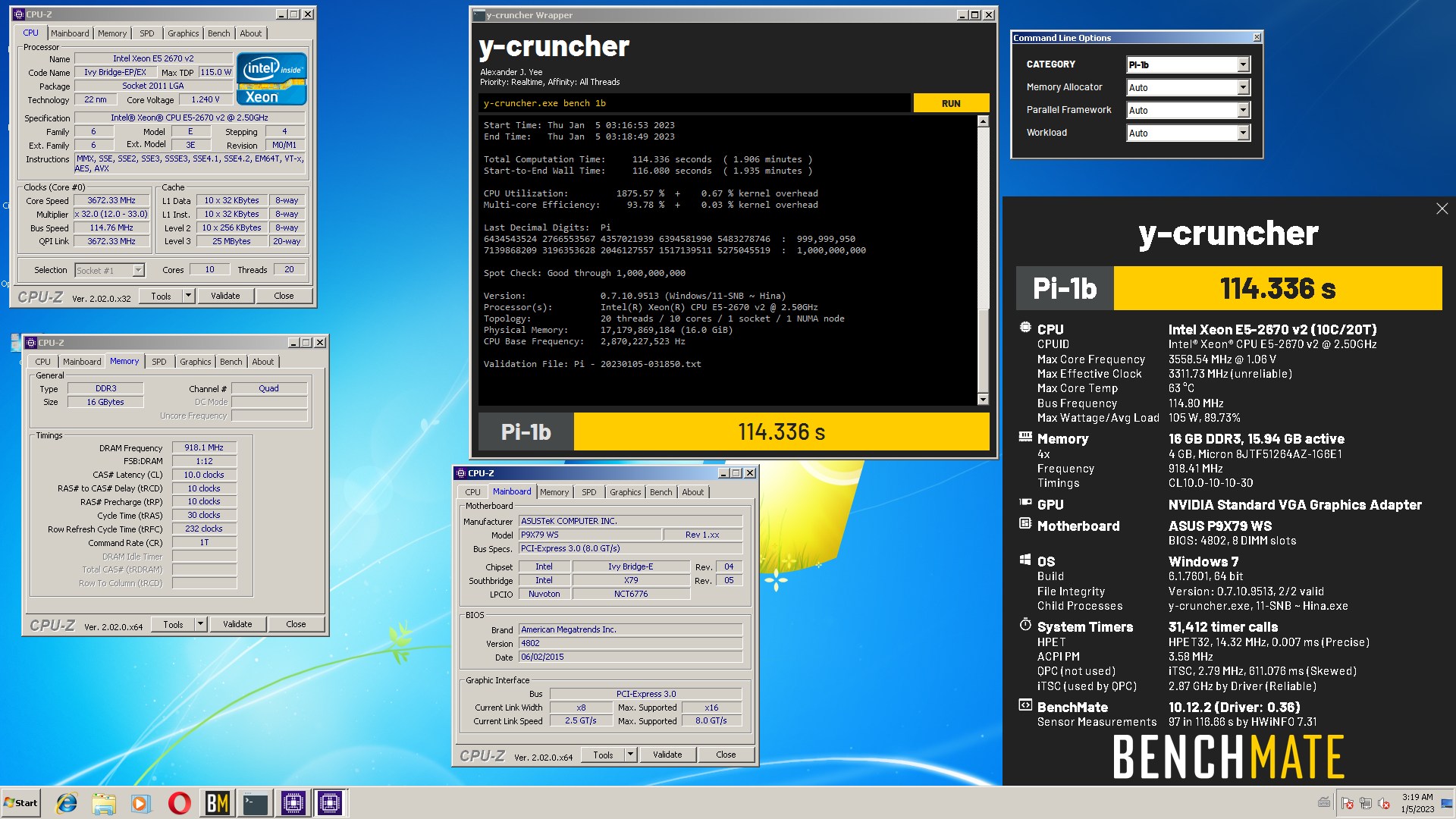Open About tab in Mainboard CPU-Z window
This screenshot has height=819, width=1456.
tap(692, 492)
